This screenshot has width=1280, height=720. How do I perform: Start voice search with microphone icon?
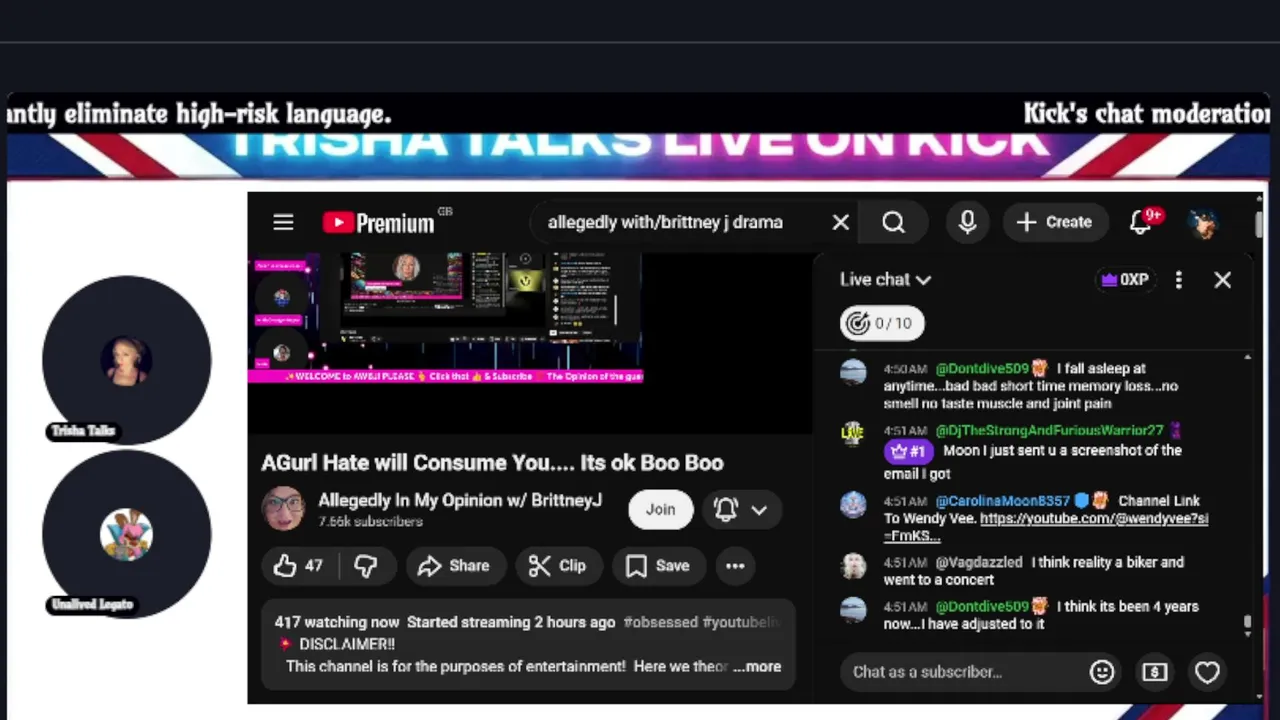[x=967, y=222]
